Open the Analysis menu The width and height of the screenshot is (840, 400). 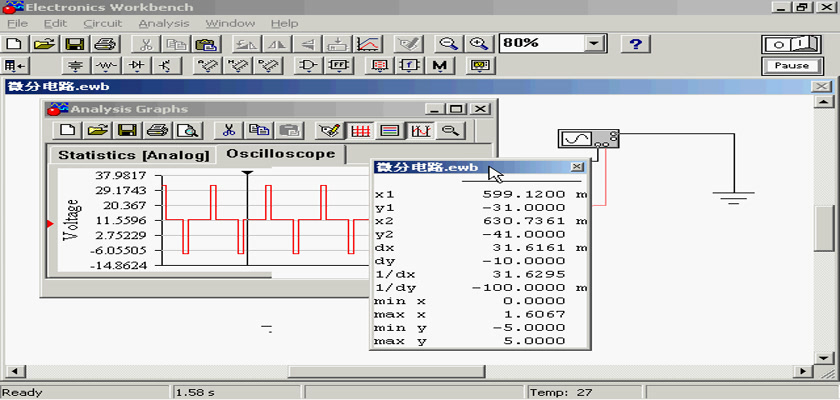coord(164,24)
